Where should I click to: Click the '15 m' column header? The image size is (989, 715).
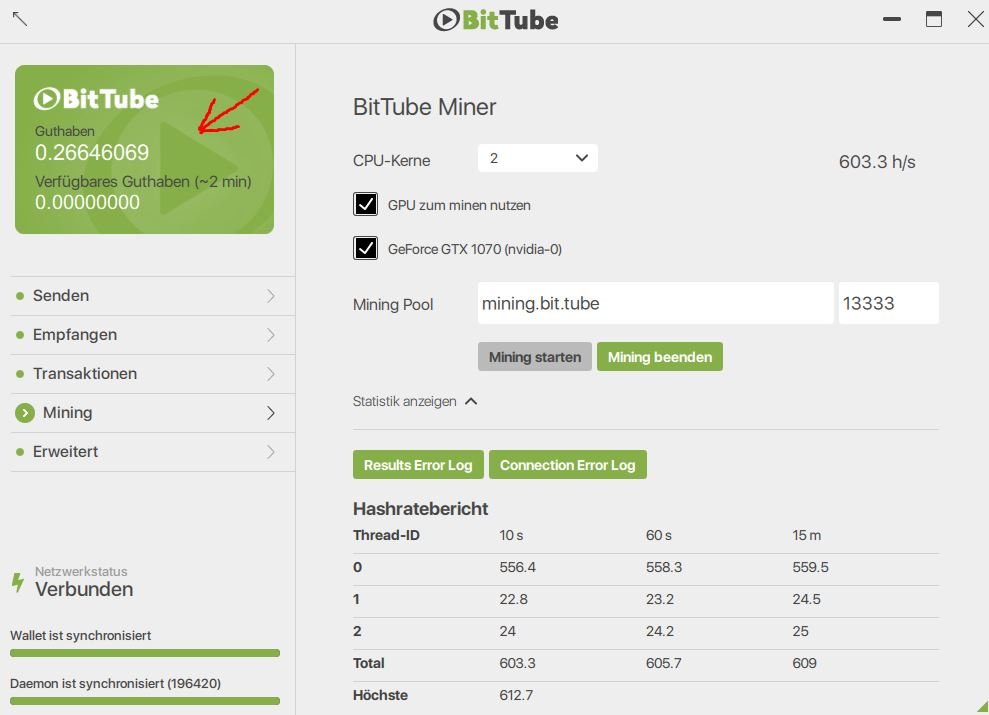point(807,535)
